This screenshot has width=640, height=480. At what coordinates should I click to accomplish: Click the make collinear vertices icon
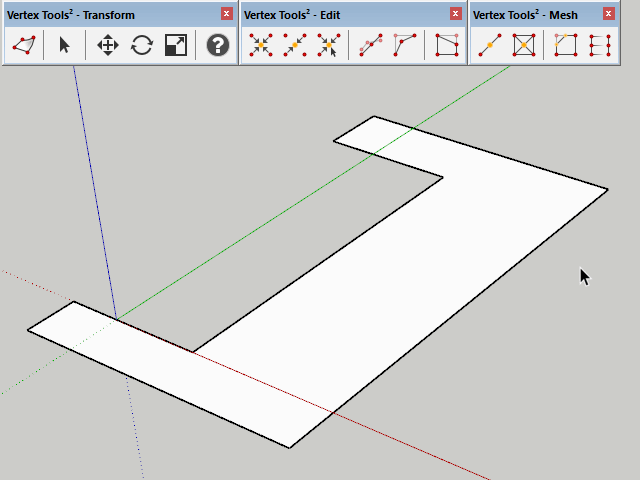(371, 45)
